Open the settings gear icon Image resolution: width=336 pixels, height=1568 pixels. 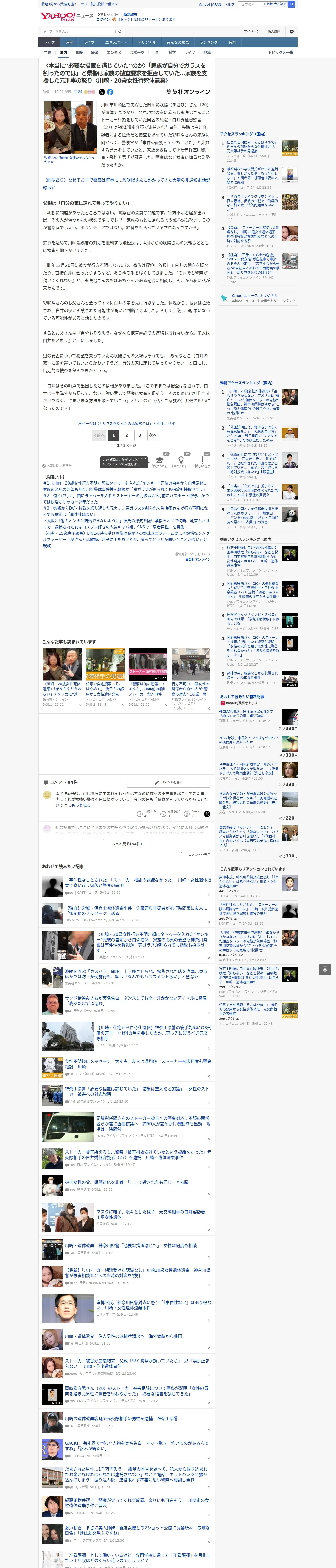click(292, 32)
